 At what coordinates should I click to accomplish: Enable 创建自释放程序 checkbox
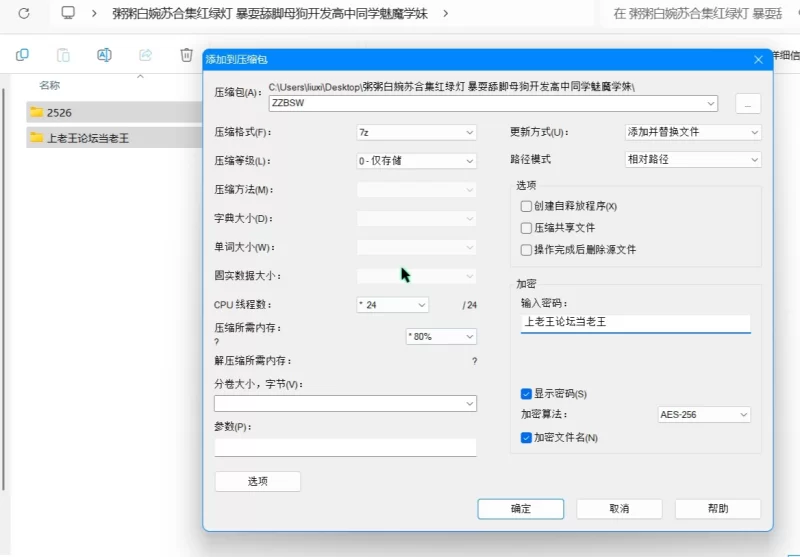(x=526, y=206)
